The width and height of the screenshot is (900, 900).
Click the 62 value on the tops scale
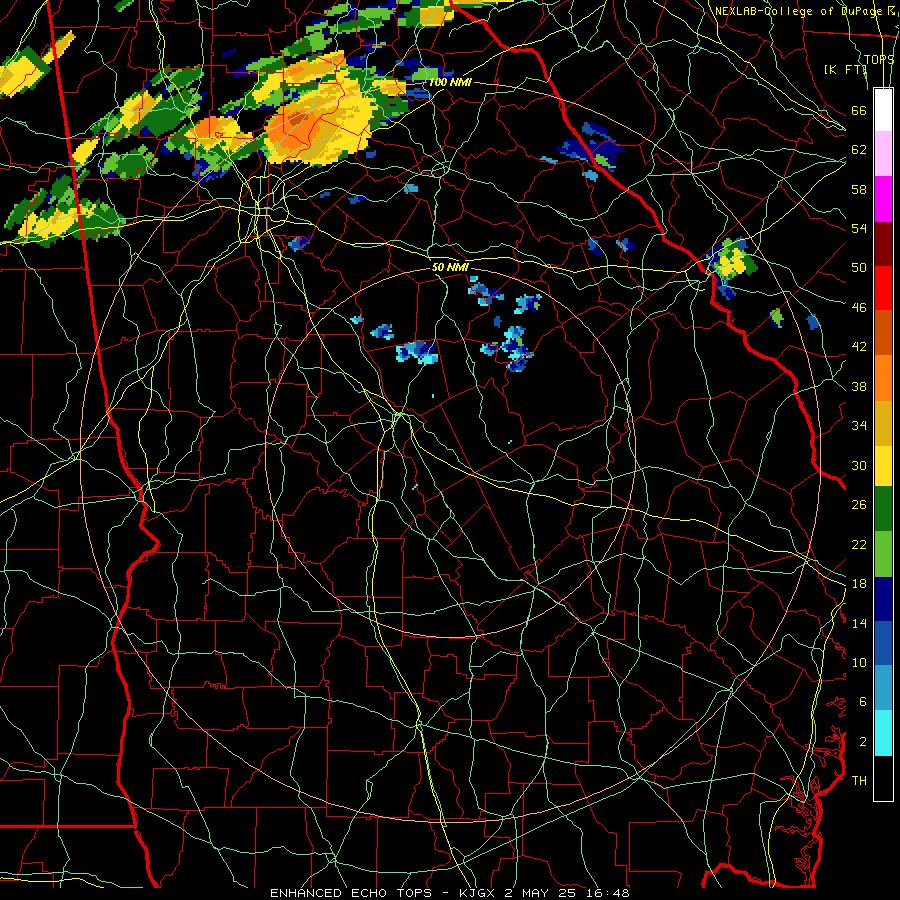coord(859,150)
